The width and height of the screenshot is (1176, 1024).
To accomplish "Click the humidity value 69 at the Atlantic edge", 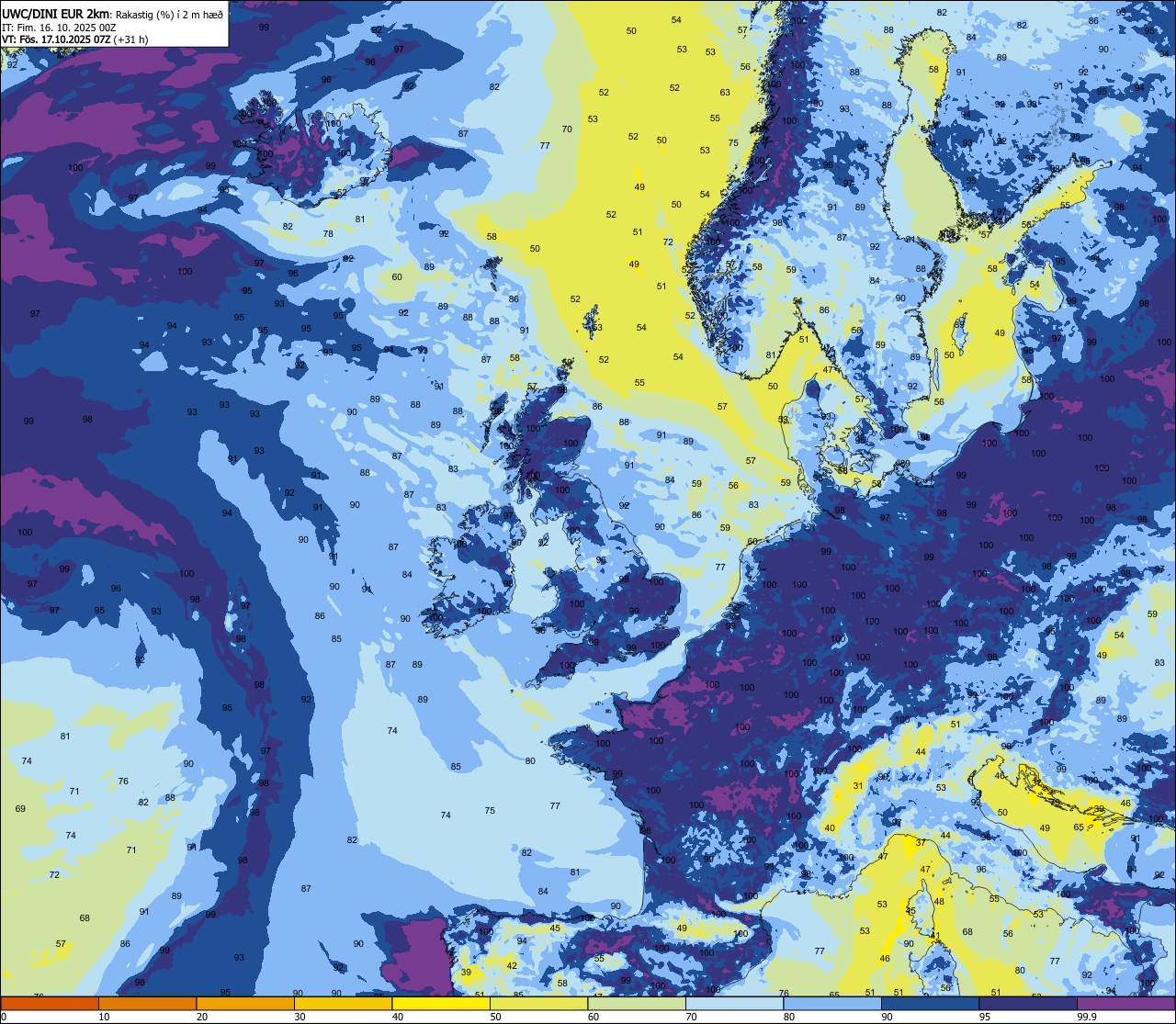I will point(20,808).
